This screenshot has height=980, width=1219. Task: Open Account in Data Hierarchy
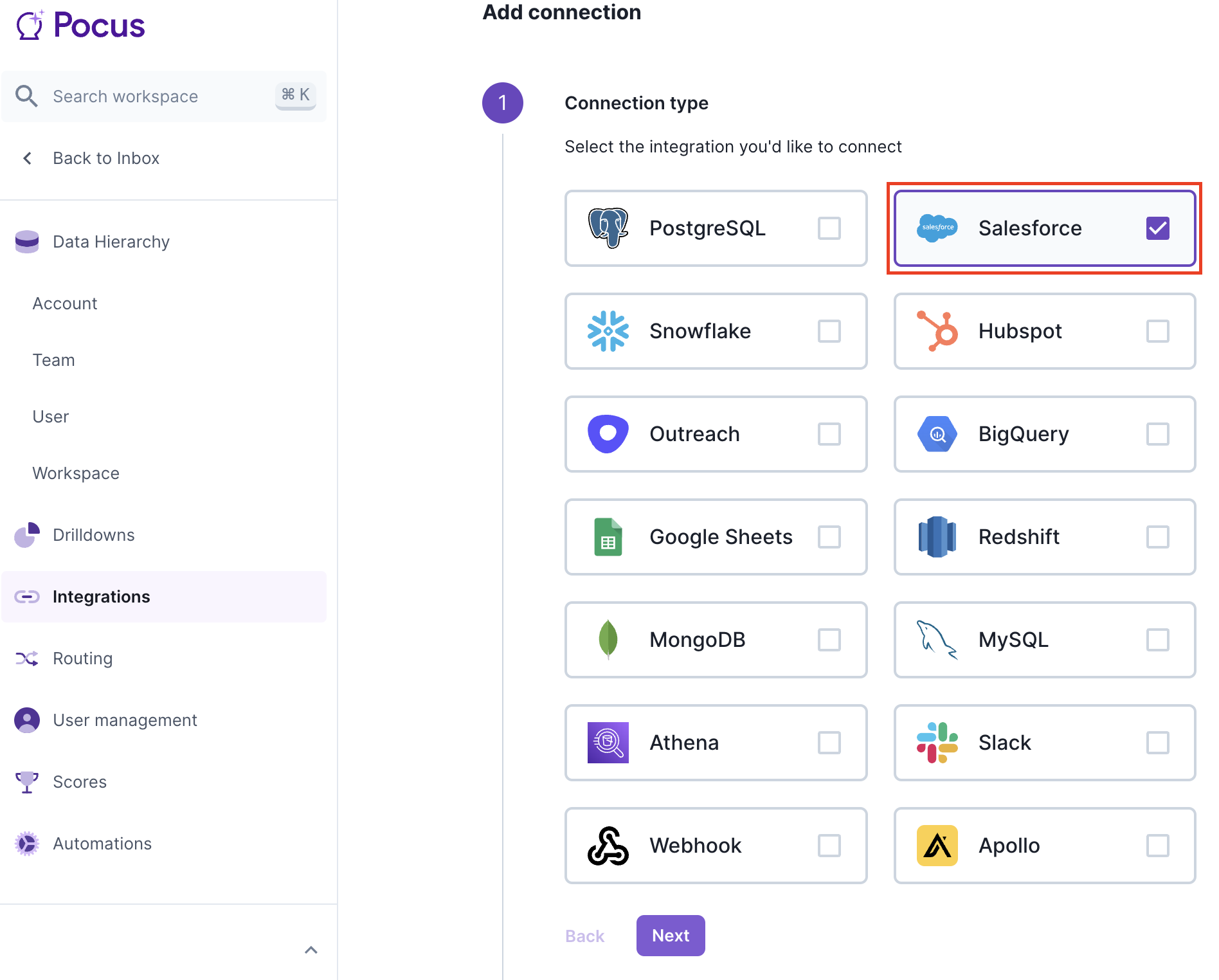[65, 304]
